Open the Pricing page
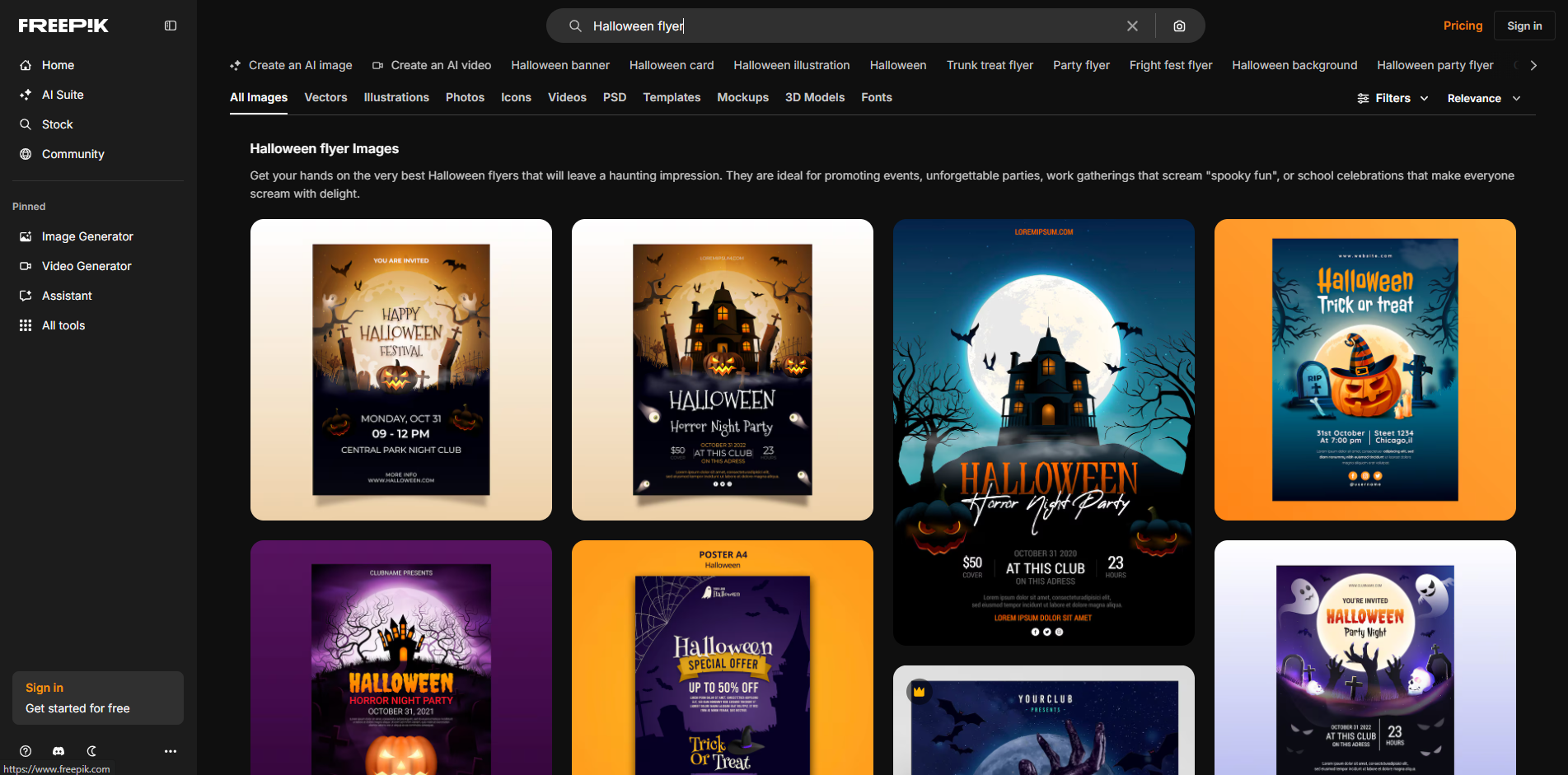The image size is (1568, 775). tap(1463, 26)
